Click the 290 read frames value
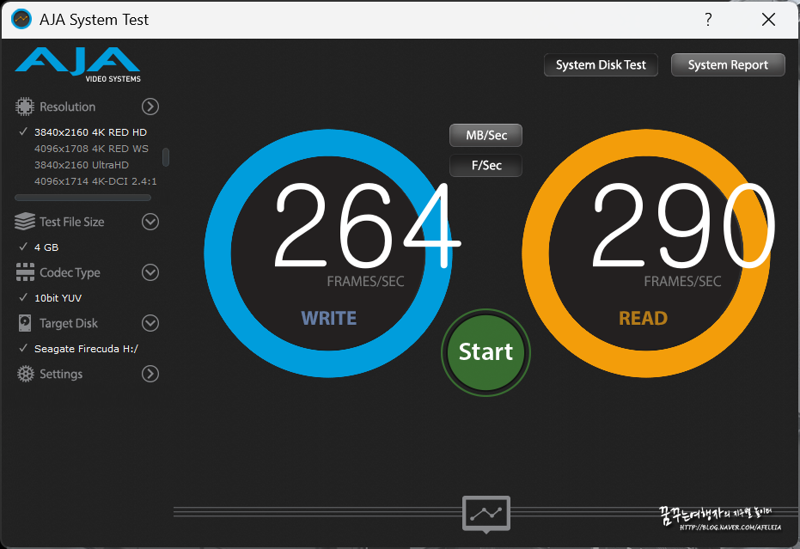Viewport: 800px width, 549px height. (x=683, y=226)
